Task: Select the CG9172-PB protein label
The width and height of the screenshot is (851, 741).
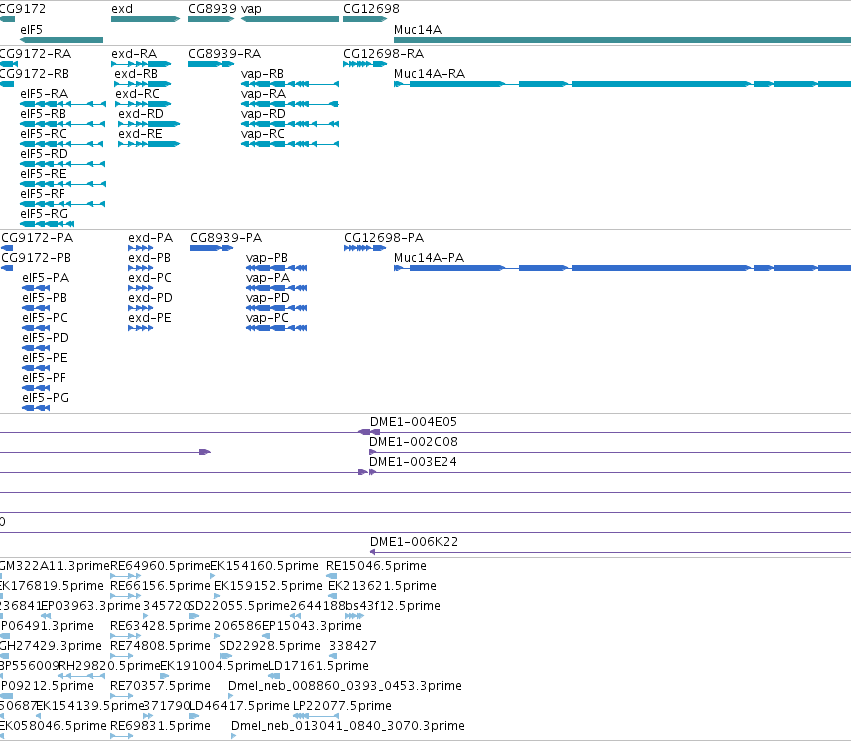Action: (36, 258)
